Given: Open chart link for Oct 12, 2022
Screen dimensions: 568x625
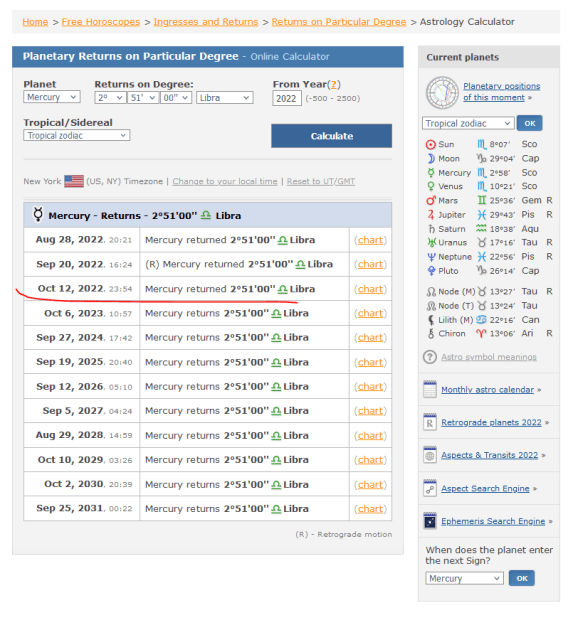Looking at the screenshot, I should pyautogui.click(x=370, y=289).
